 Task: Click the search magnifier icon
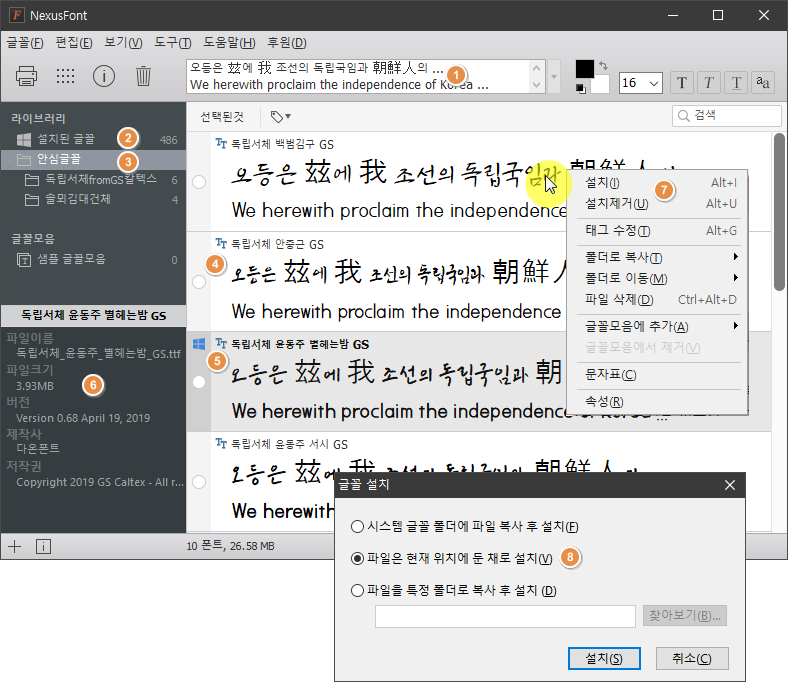683,116
